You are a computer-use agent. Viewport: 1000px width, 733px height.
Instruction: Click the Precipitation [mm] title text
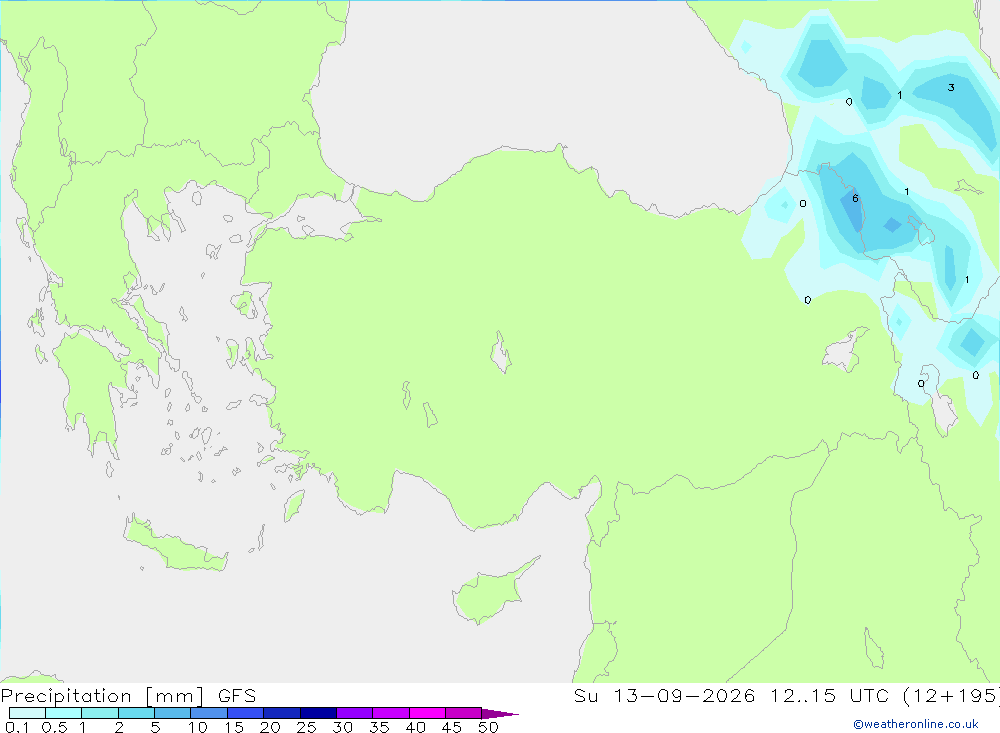[102, 696]
